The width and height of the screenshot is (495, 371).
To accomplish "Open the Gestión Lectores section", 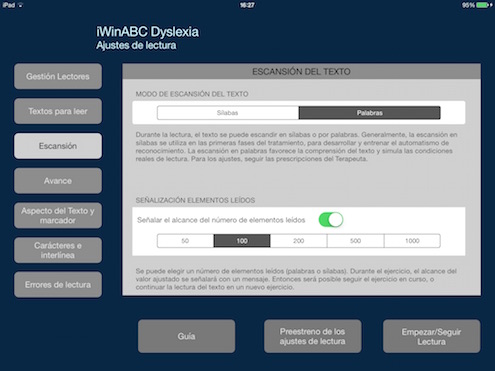I will click(x=58, y=76).
